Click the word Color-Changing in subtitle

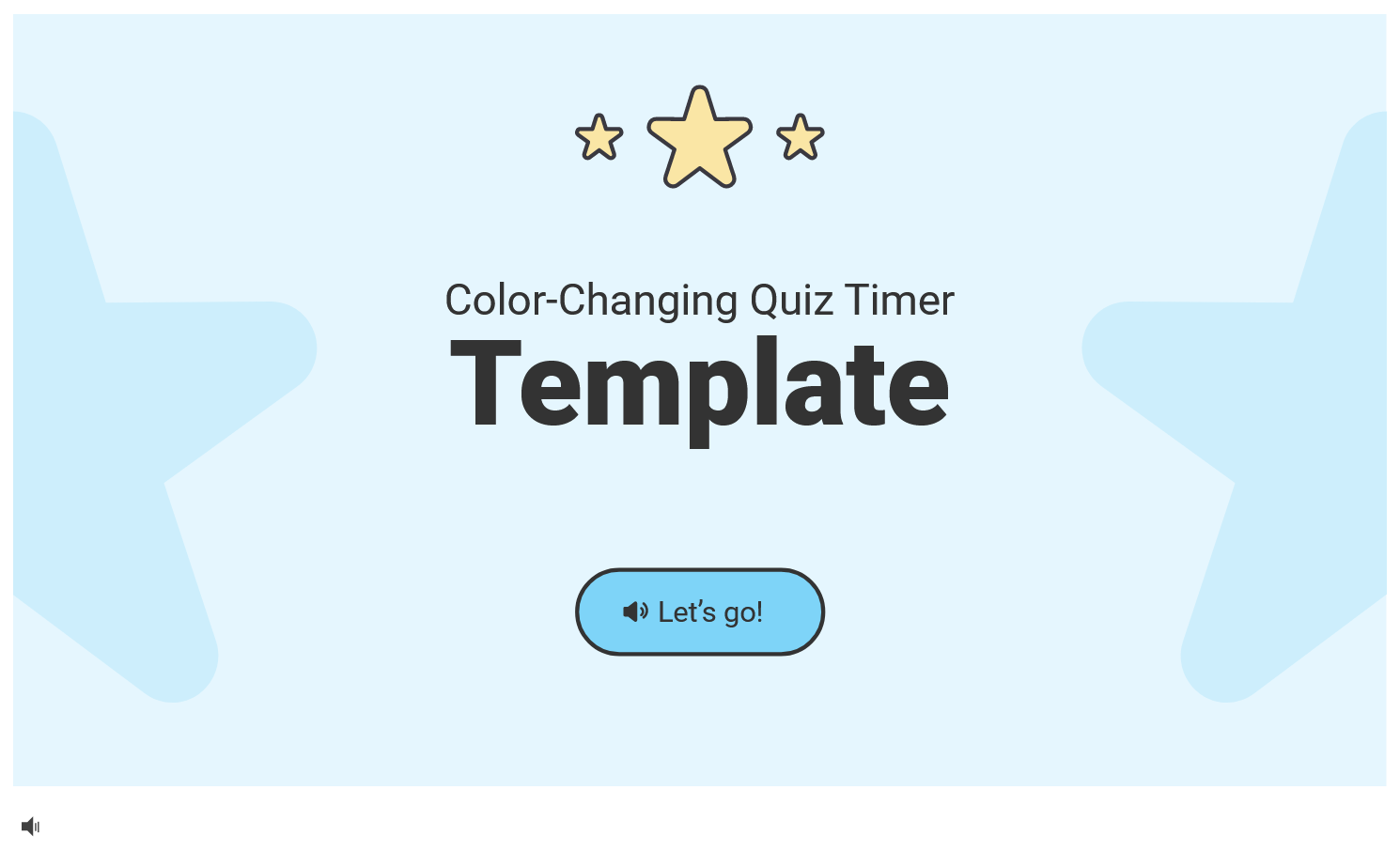(x=591, y=302)
